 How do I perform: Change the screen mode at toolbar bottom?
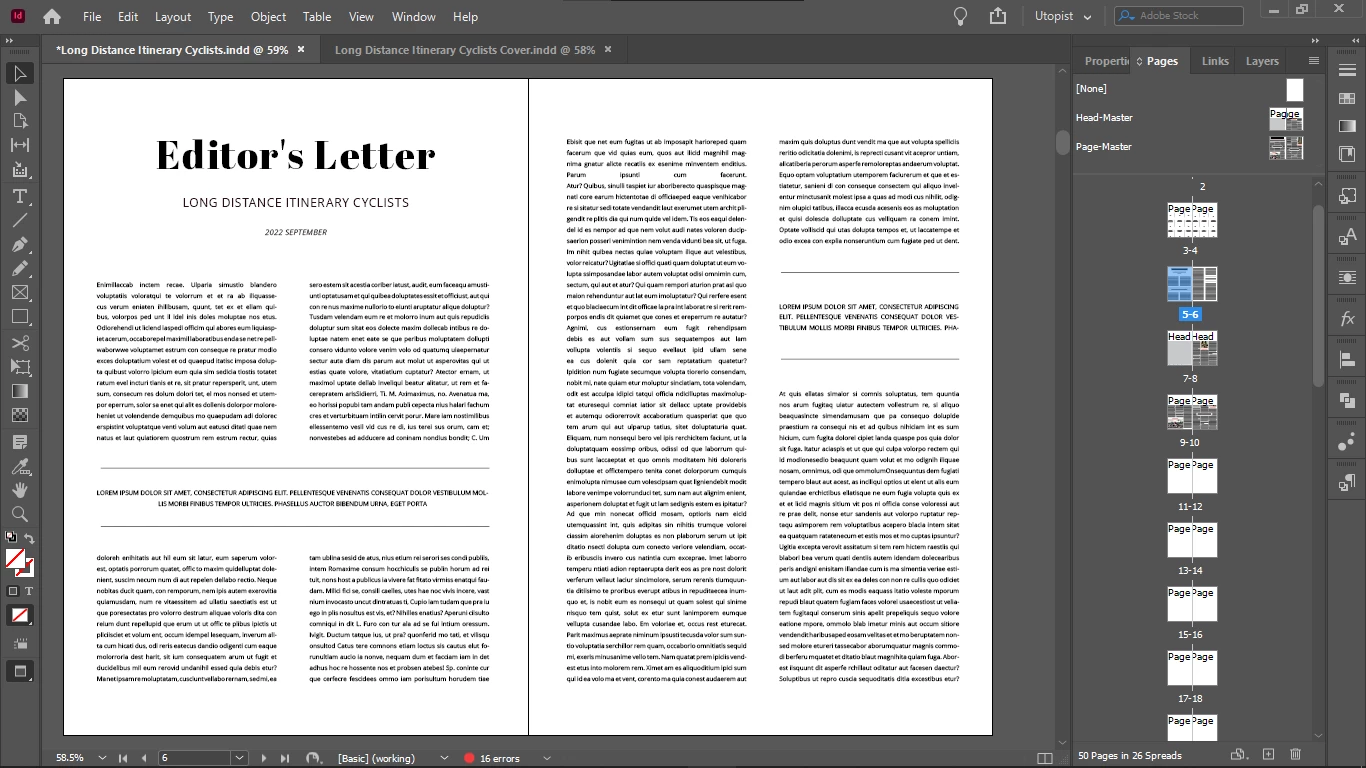[20, 672]
